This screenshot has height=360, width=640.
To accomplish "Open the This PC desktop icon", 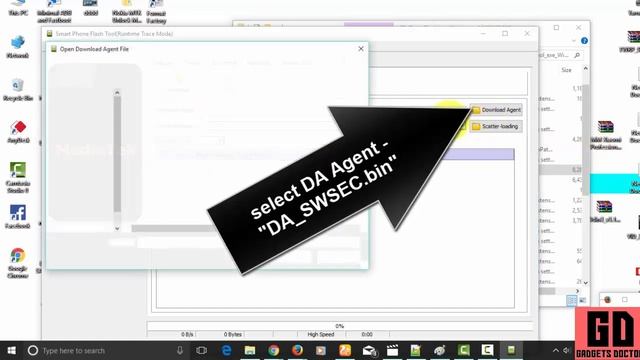I will click(18, 8).
